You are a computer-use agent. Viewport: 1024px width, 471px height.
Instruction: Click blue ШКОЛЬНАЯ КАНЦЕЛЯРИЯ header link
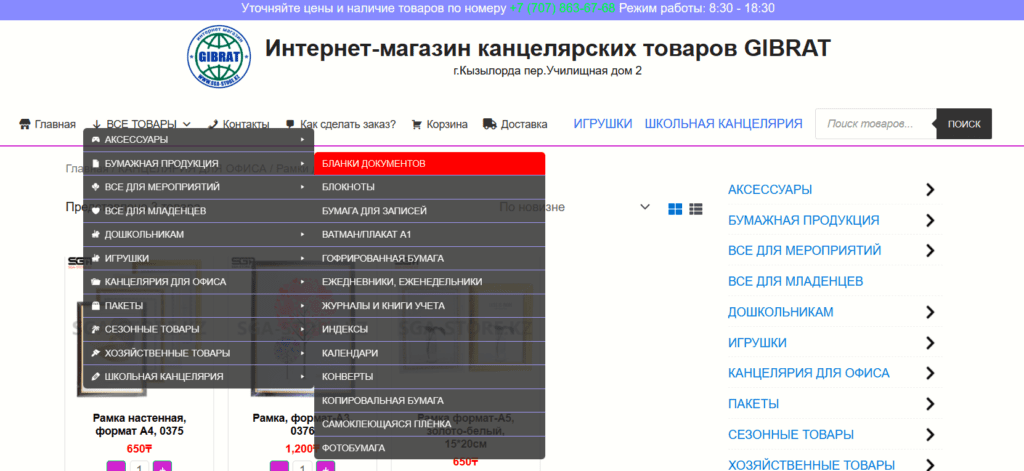724,123
